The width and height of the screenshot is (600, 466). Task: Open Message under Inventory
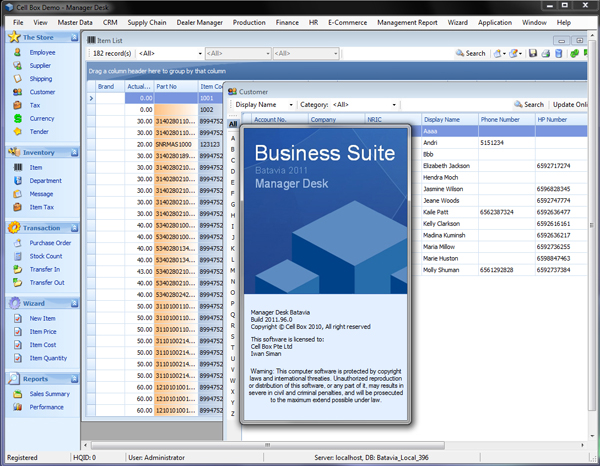(41, 194)
